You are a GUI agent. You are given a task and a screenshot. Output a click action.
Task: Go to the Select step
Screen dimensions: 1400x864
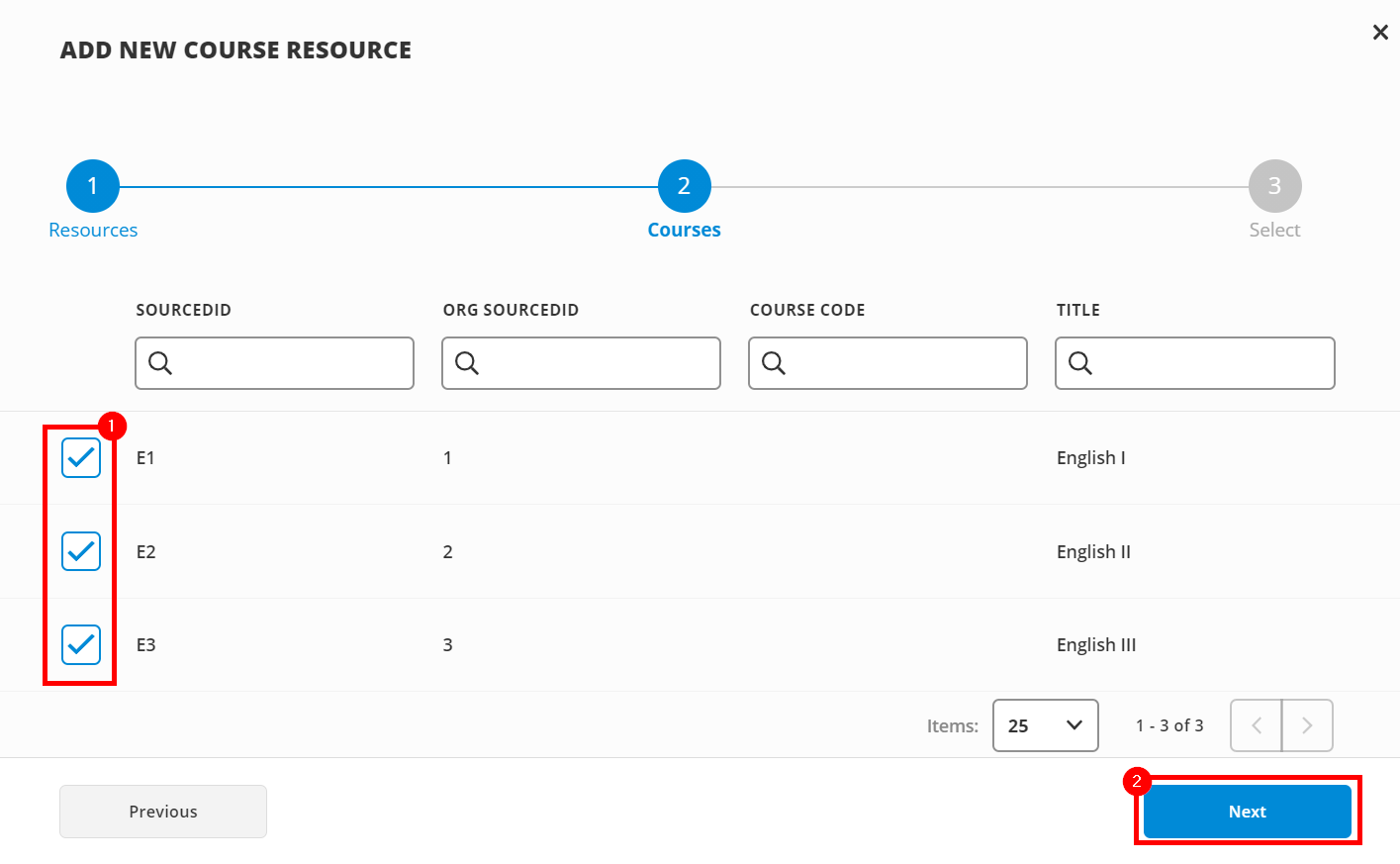tap(1274, 229)
